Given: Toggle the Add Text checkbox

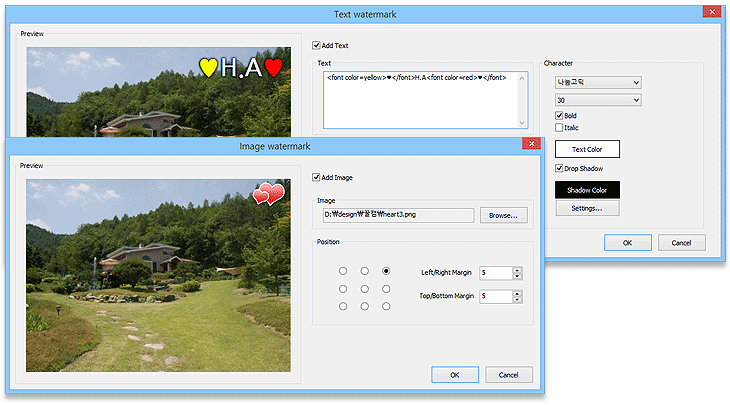Looking at the screenshot, I should pyautogui.click(x=317, y=46).
